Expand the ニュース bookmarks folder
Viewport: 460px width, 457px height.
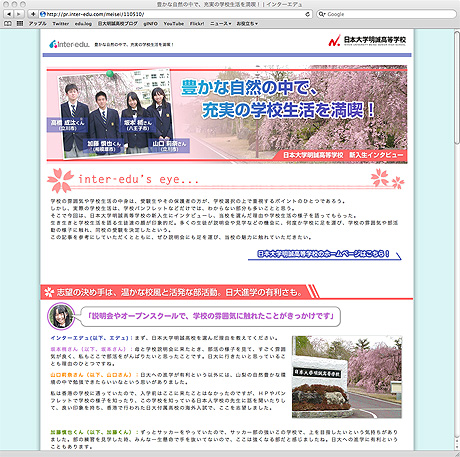click(x=220, y=24)
